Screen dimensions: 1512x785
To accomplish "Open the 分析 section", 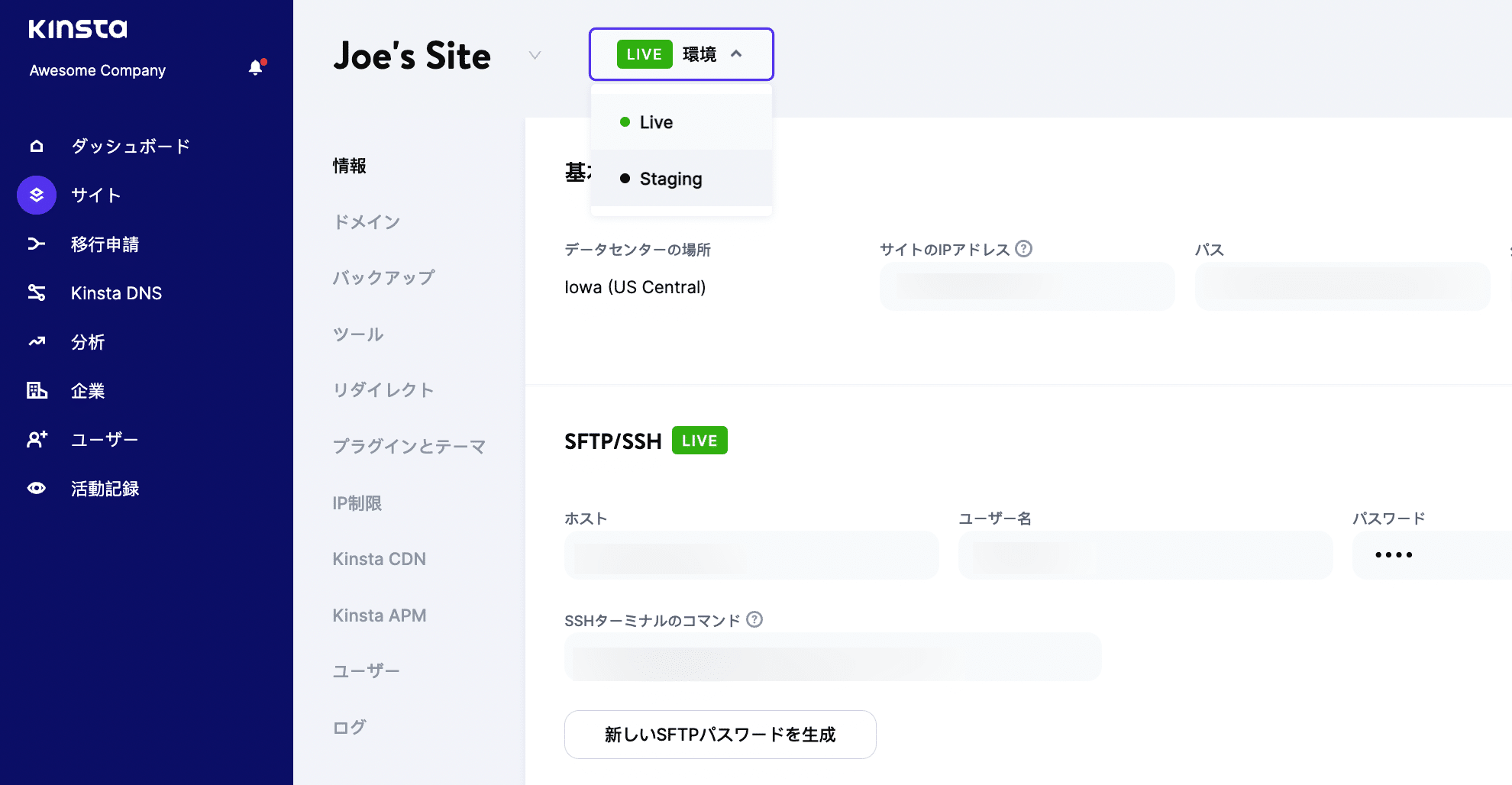I will point(36,341).
